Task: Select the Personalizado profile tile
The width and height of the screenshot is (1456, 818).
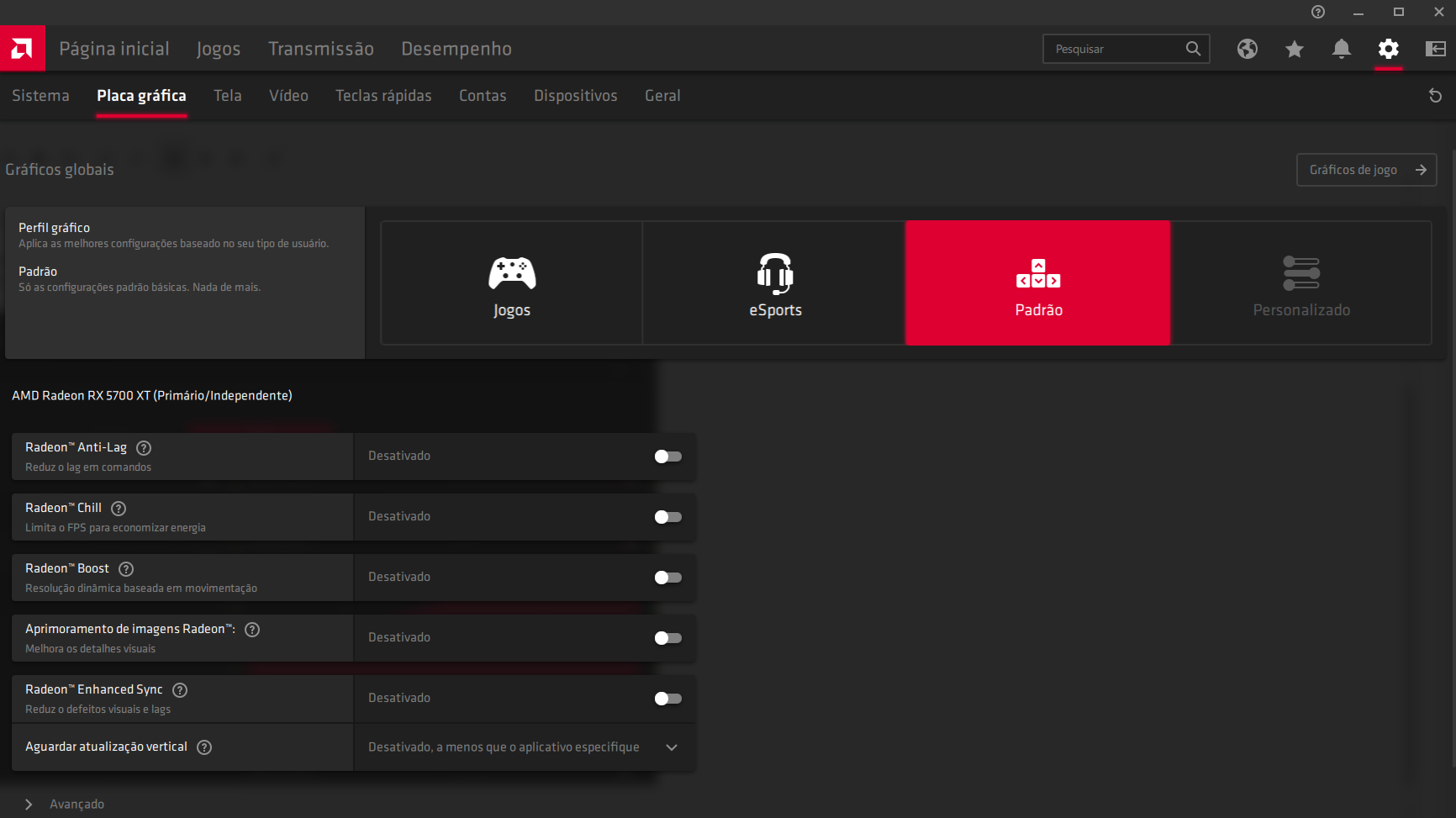Action: (1301, 283)
